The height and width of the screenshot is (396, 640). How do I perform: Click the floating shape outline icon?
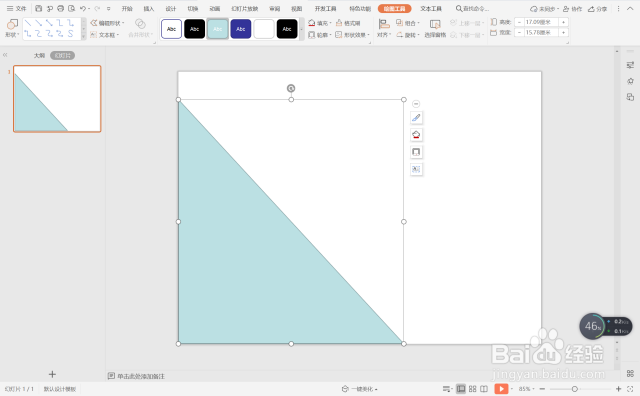pyautogui.click(x=416, y=152)
